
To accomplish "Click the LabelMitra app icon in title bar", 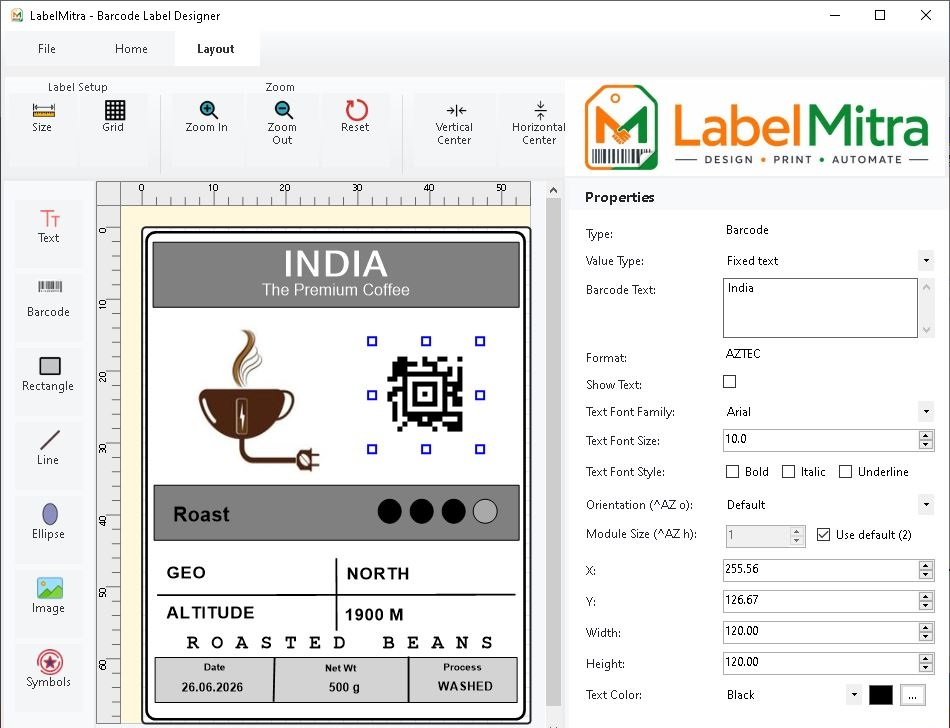I will click(16, 15).
